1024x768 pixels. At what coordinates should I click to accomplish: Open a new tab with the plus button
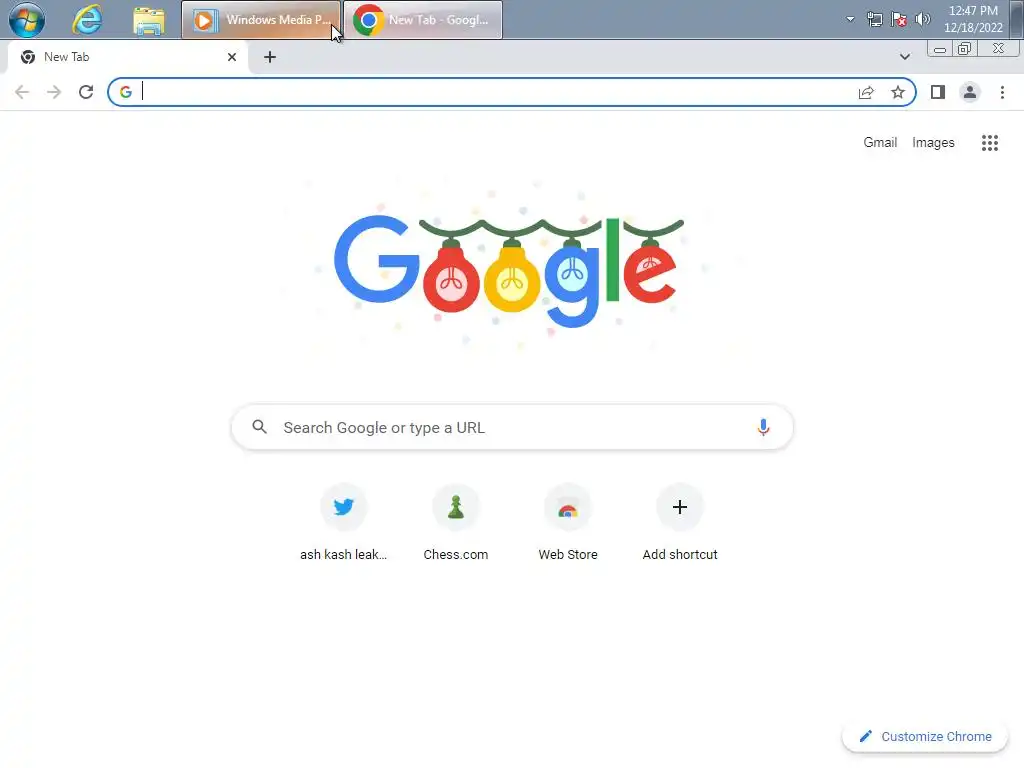tap(270, 57)
